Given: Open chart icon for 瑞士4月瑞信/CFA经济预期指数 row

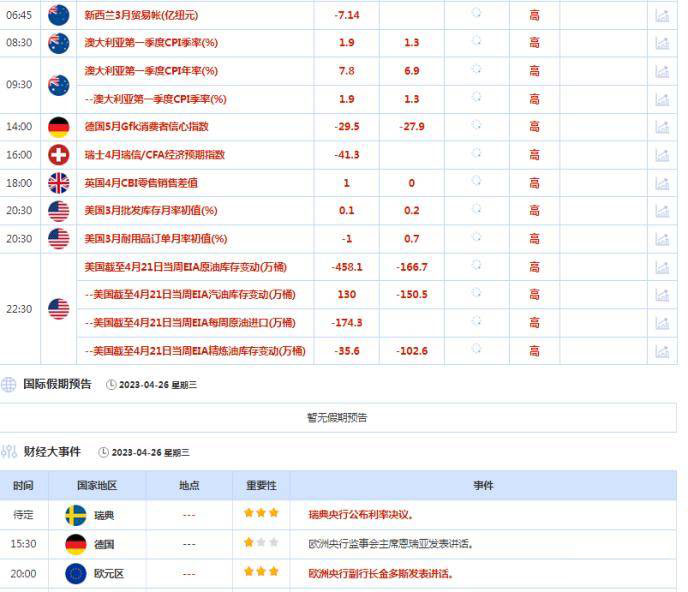Looking at the screenshot, I should tap(662, 155).
